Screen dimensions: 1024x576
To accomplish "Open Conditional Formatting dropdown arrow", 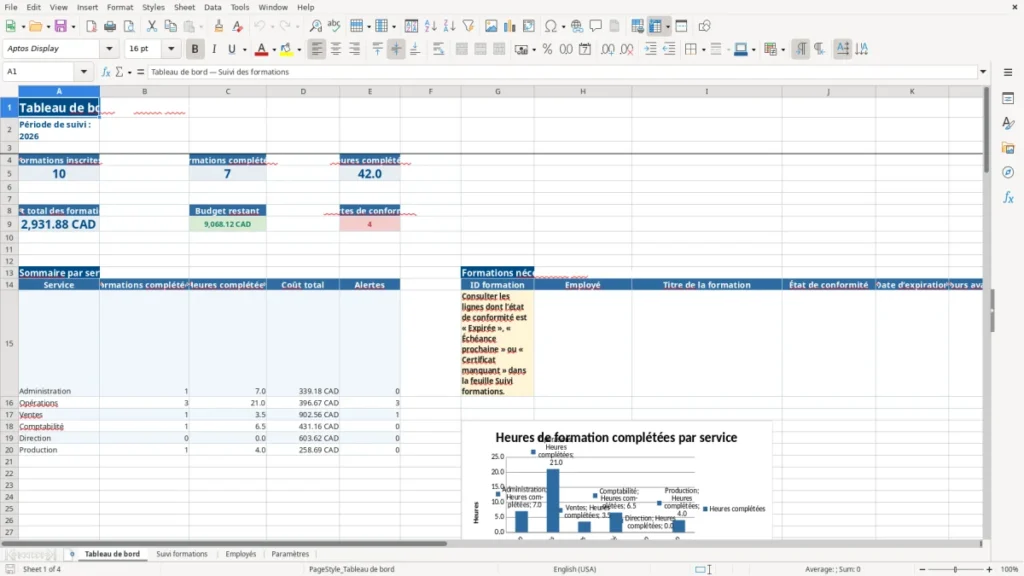I will coord(783,50).
